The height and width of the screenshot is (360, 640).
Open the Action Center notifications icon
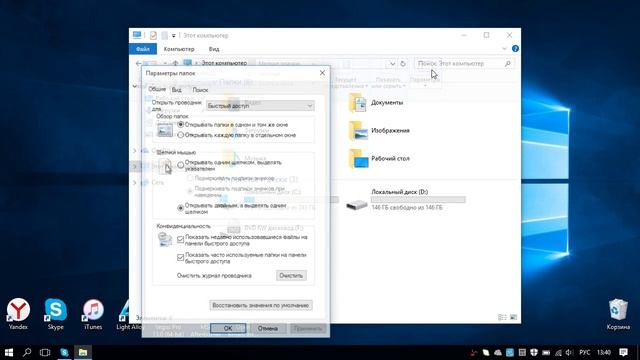[623, 352]
